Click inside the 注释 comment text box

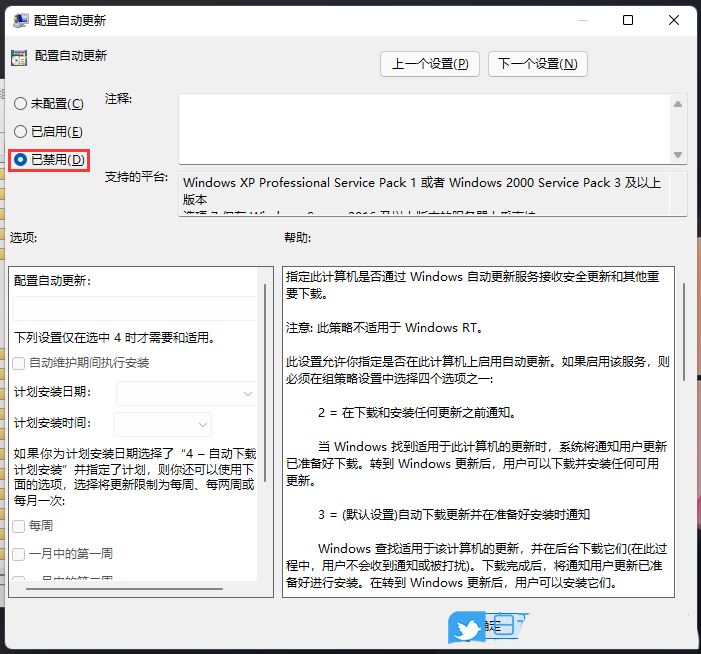click(x=425, y=129)
